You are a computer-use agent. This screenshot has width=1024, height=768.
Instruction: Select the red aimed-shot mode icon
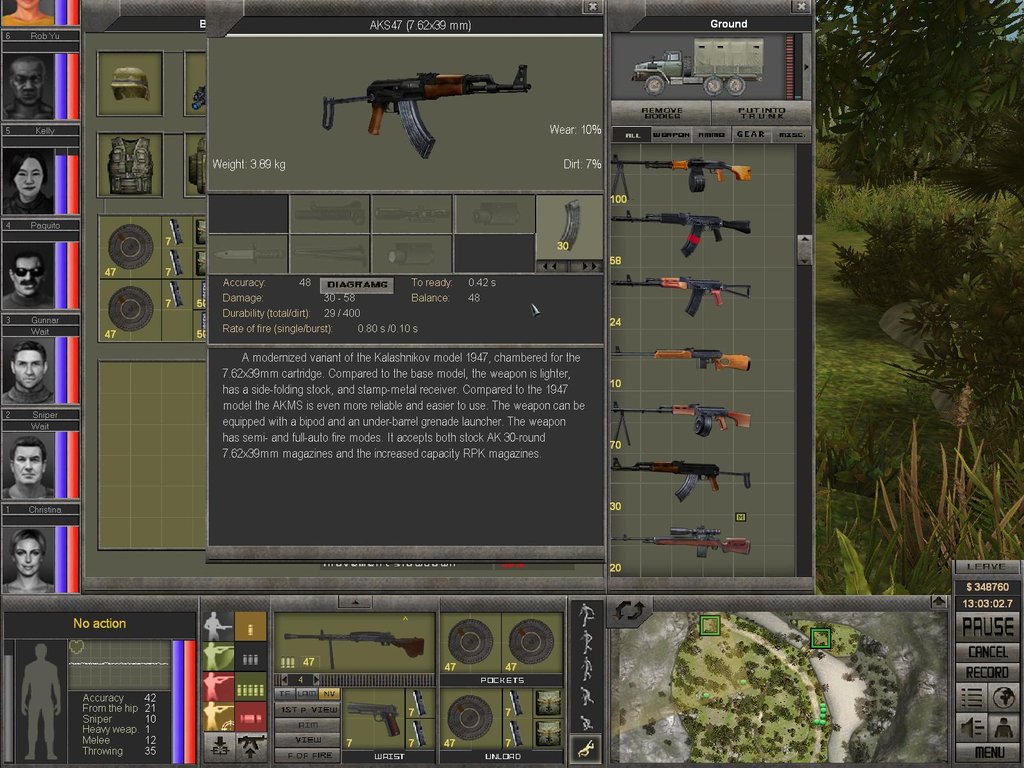[x=218, y=687]
